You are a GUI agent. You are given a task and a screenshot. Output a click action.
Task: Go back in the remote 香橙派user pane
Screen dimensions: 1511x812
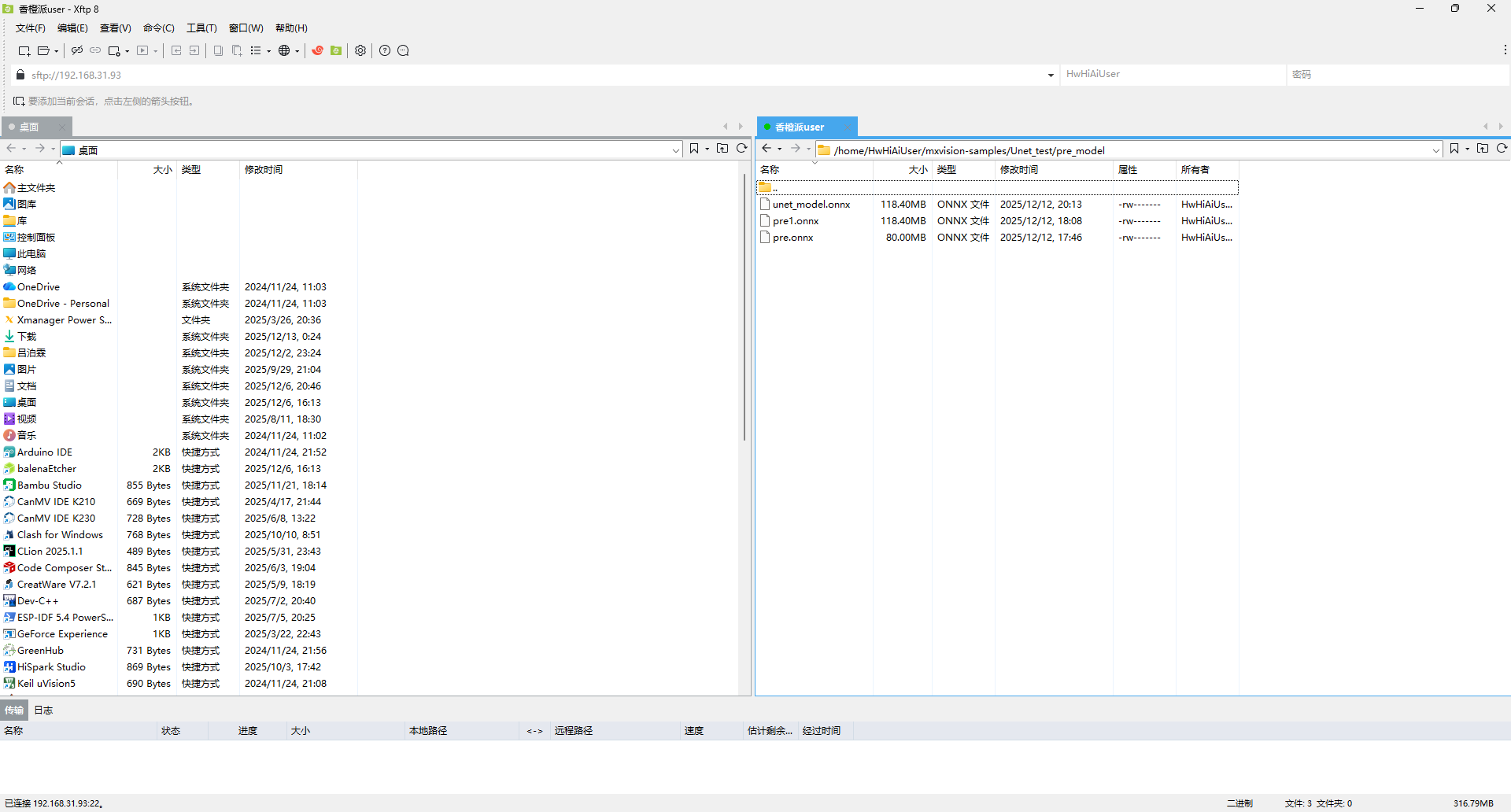(767, 149)
